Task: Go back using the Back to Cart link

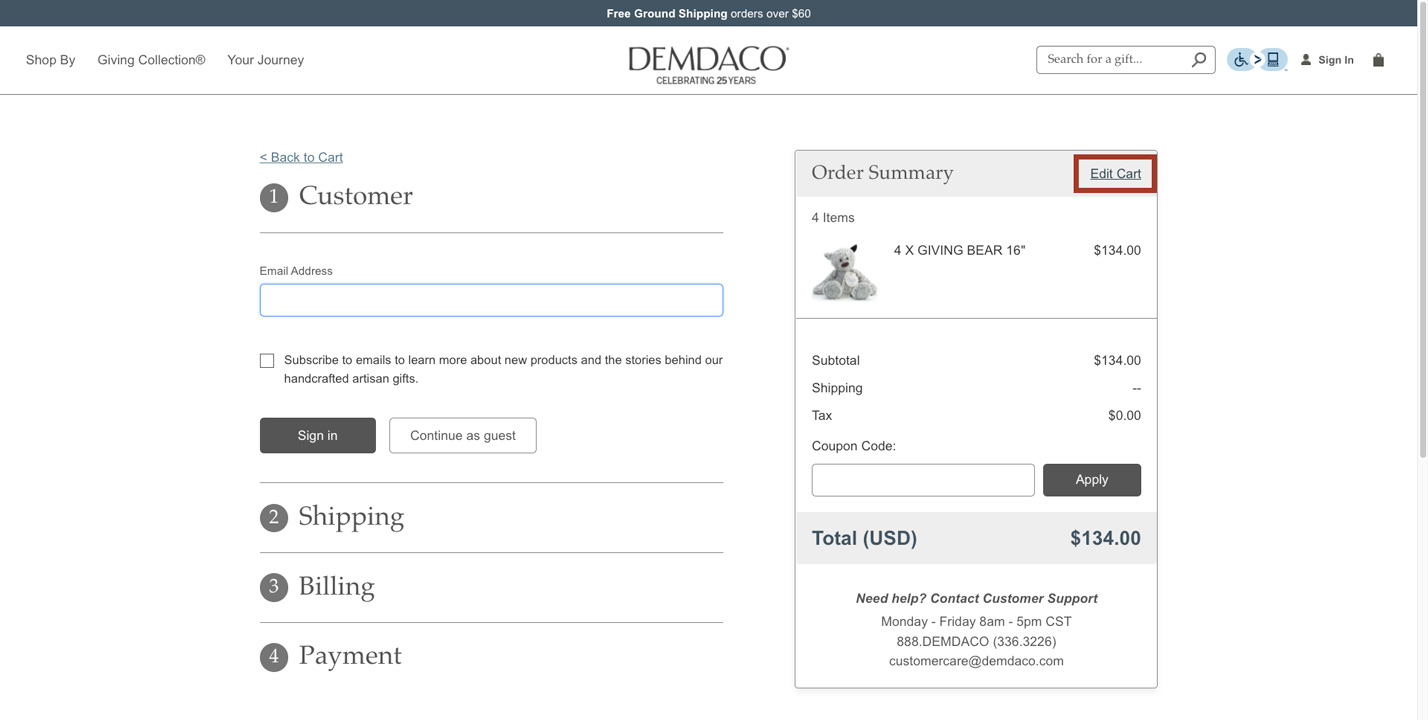Action: tap(300, 157)
